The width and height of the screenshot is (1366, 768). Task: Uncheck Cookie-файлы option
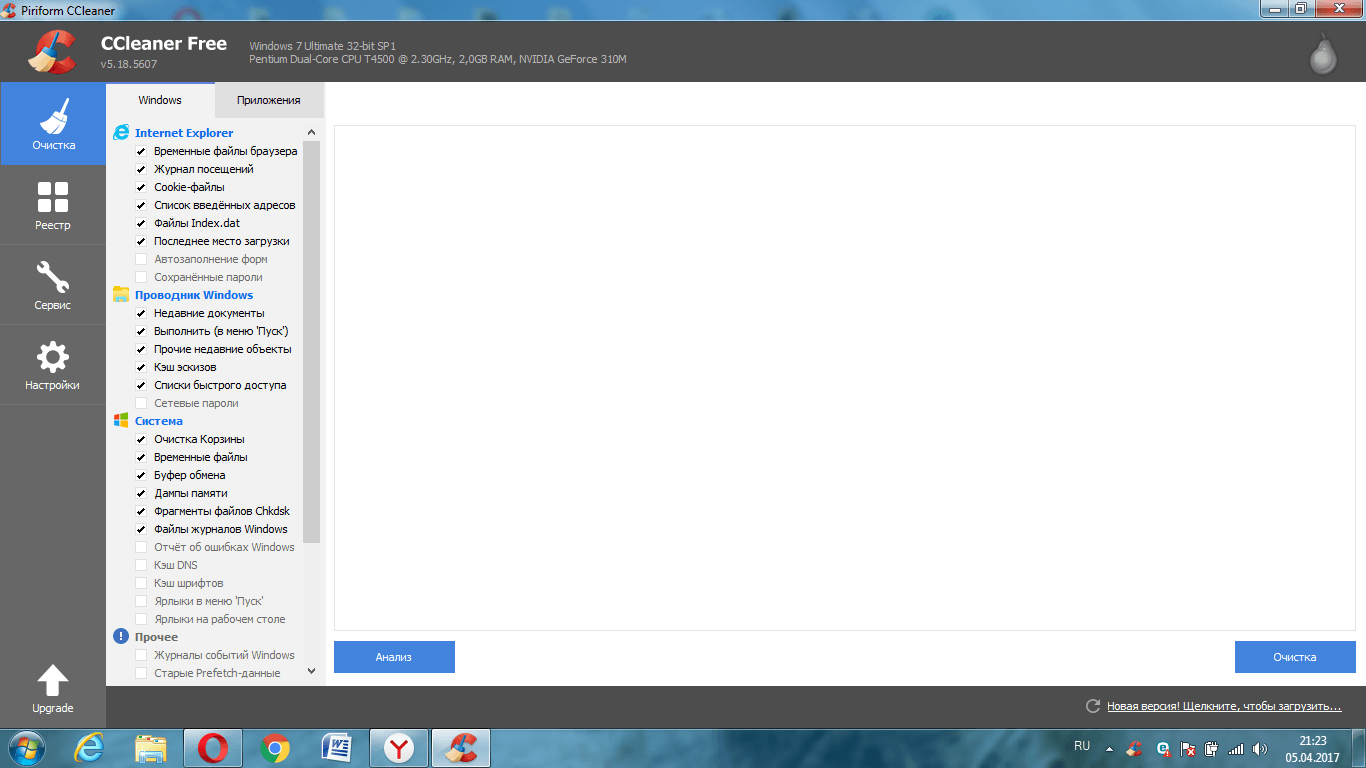coord(141,187)
